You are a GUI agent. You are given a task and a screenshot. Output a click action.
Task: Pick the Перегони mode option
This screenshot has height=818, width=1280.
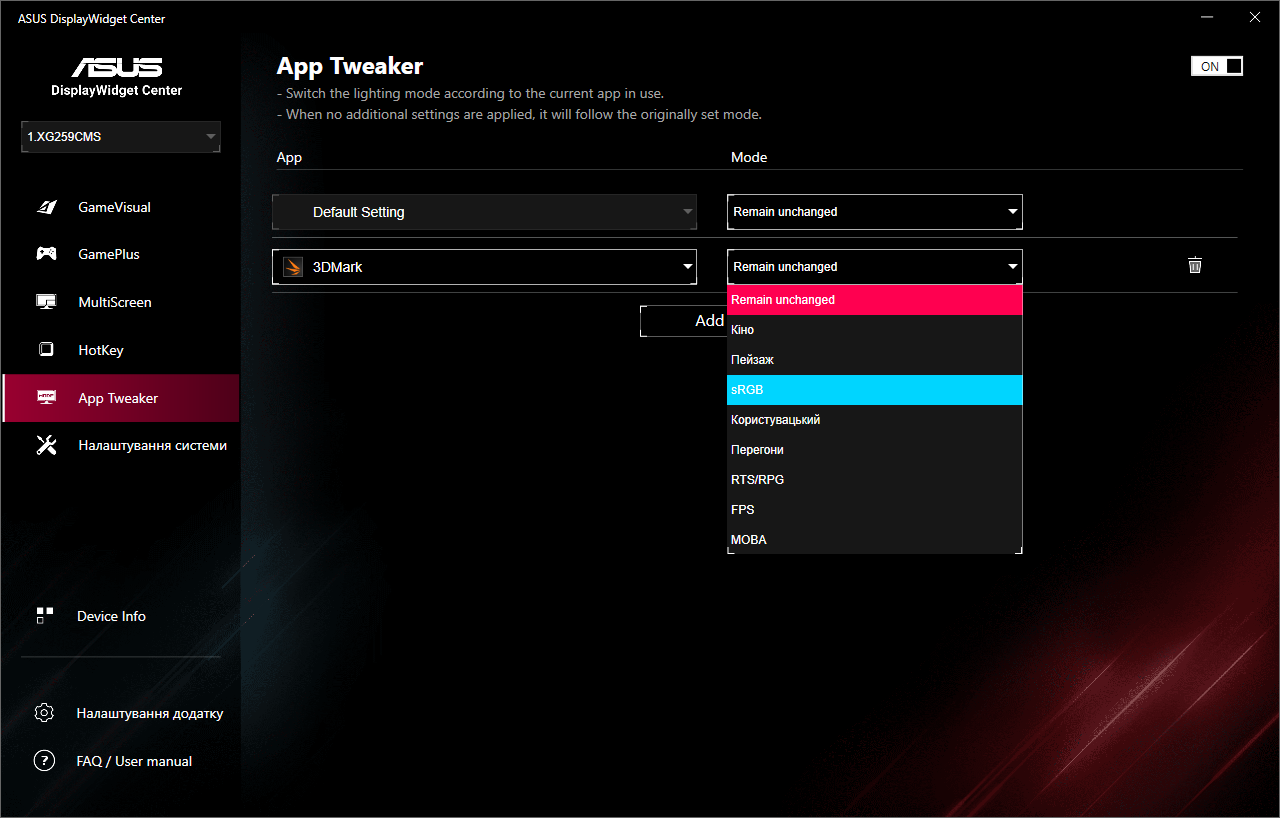pos(875,450)
